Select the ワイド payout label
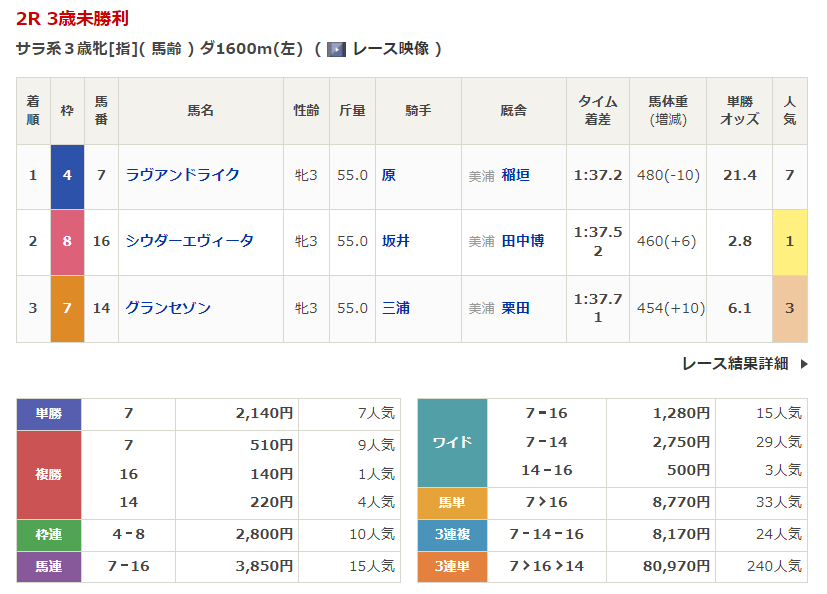Screen dimensions: 827x594 coord(451,441)
